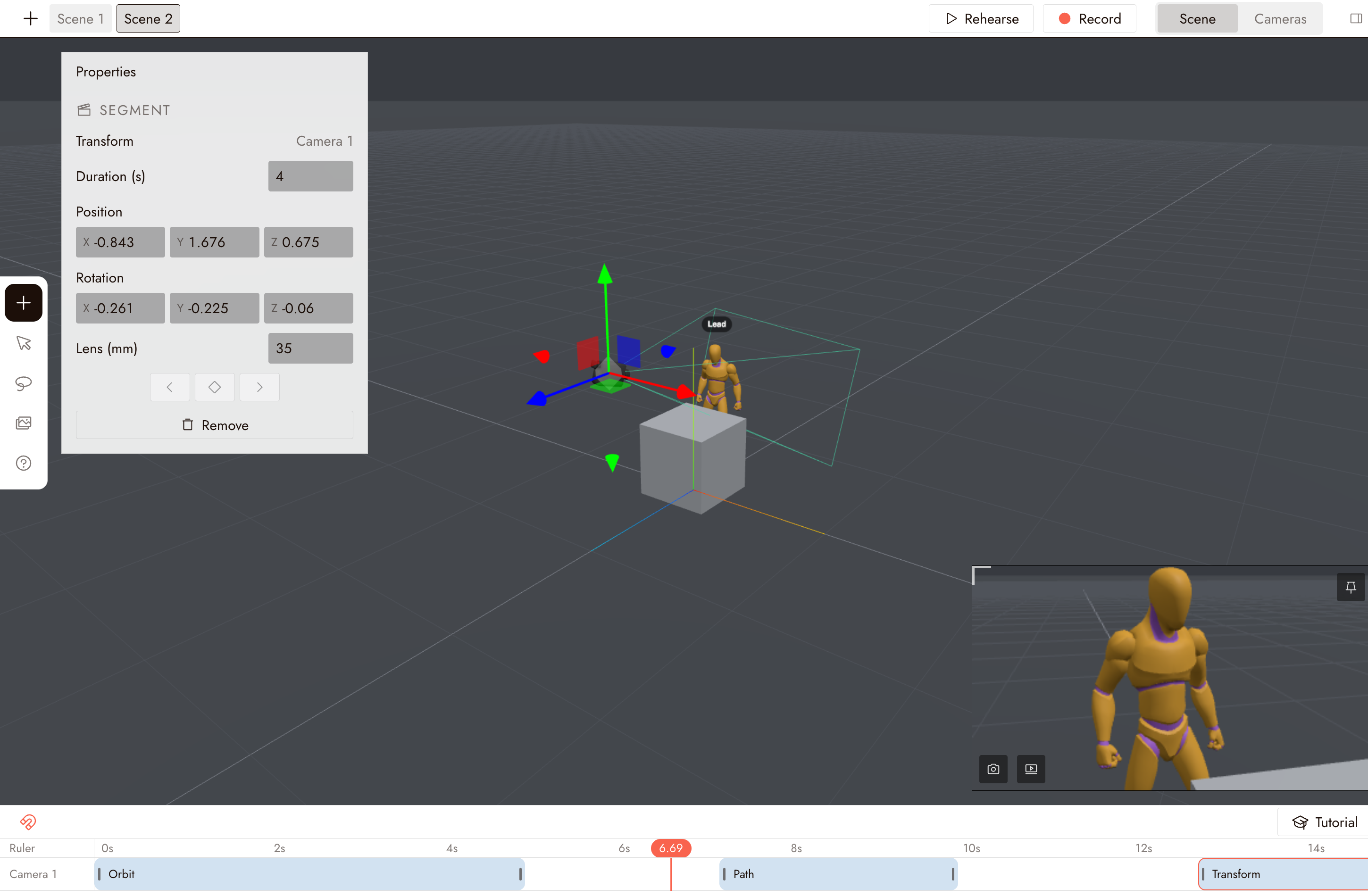Go to next keyframe arrow

(x=259, y=387)
